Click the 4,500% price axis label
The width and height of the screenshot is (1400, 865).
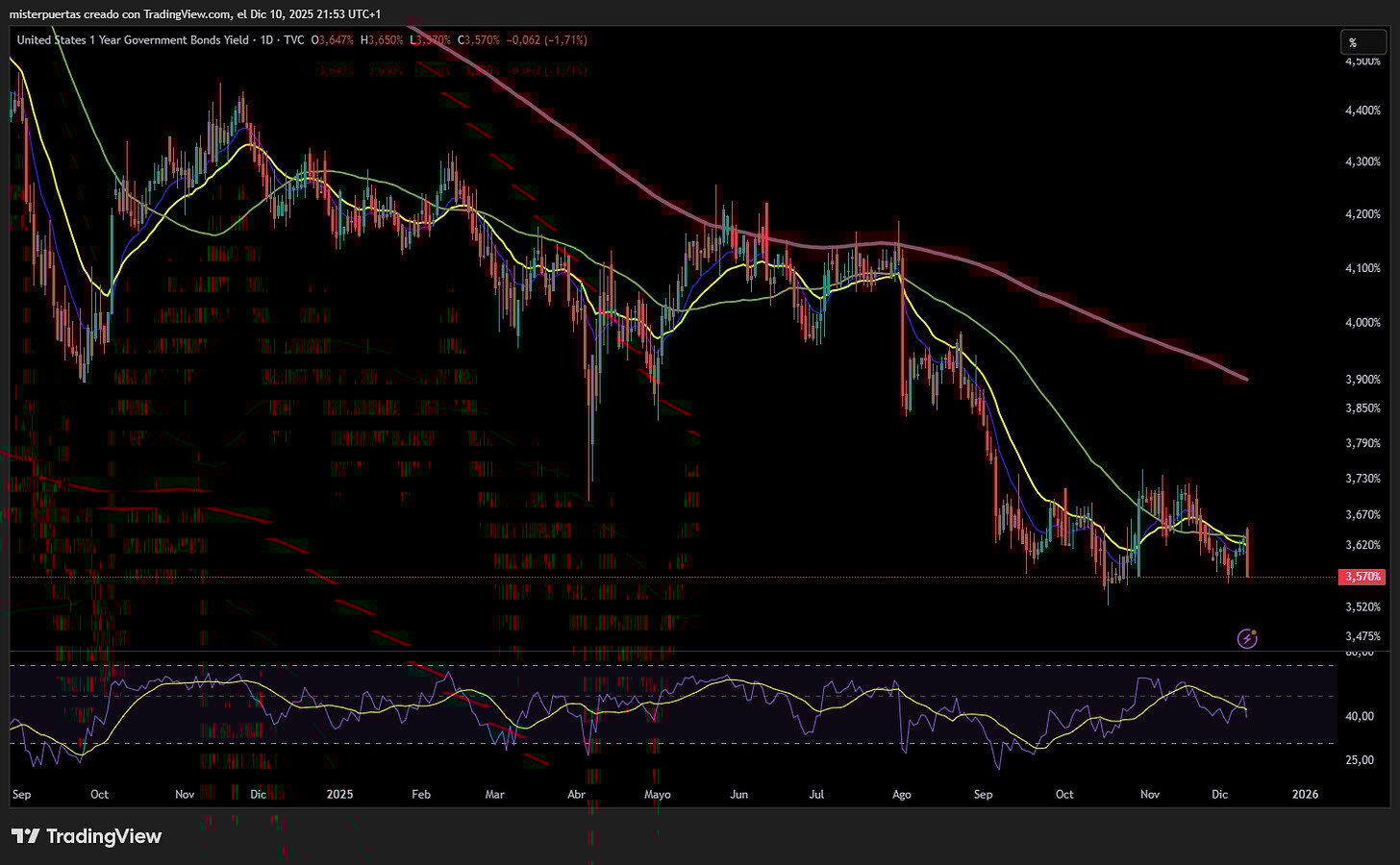[1362, 62]
